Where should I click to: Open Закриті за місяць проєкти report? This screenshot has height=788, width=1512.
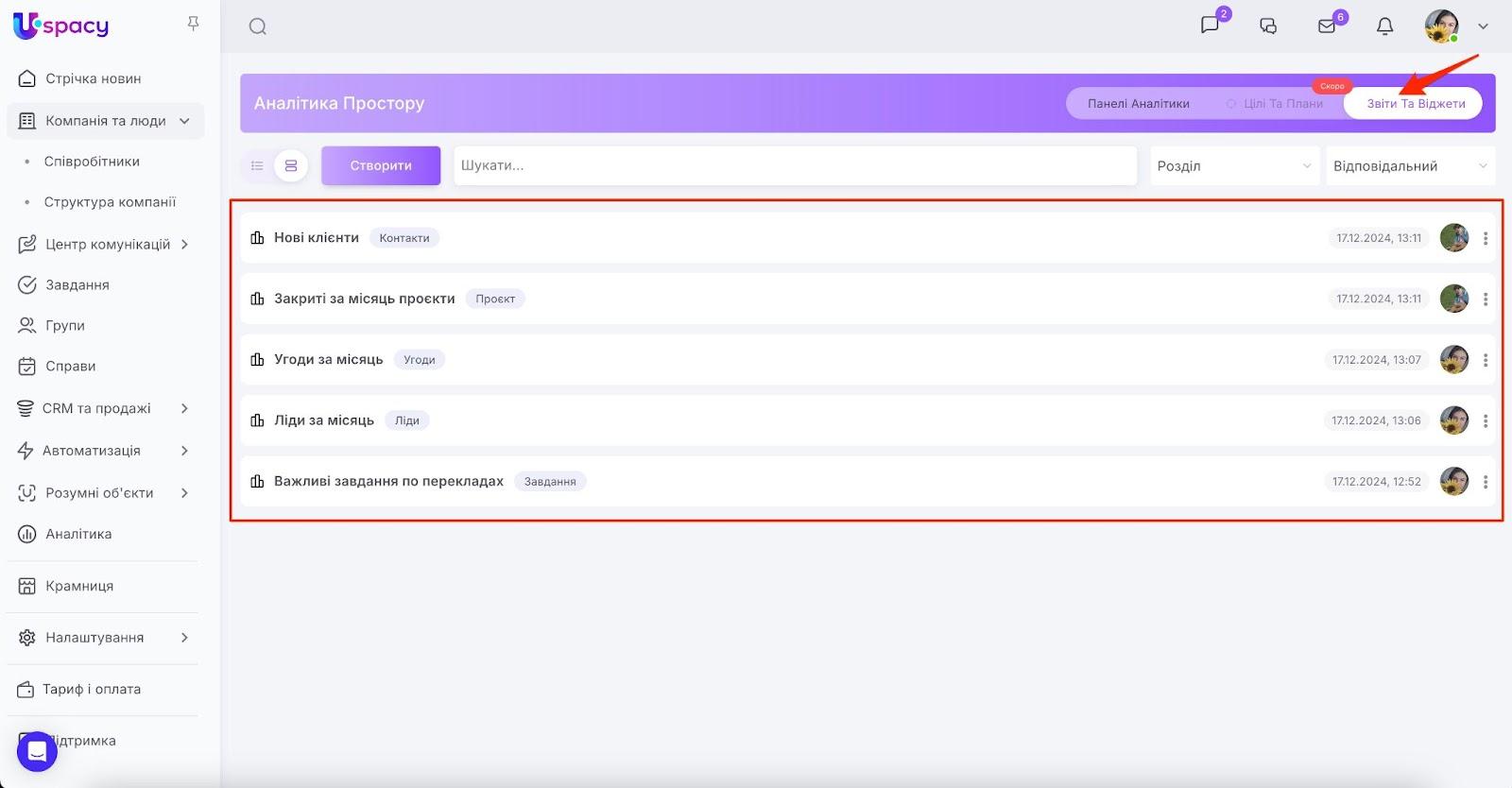coord(365,299)
